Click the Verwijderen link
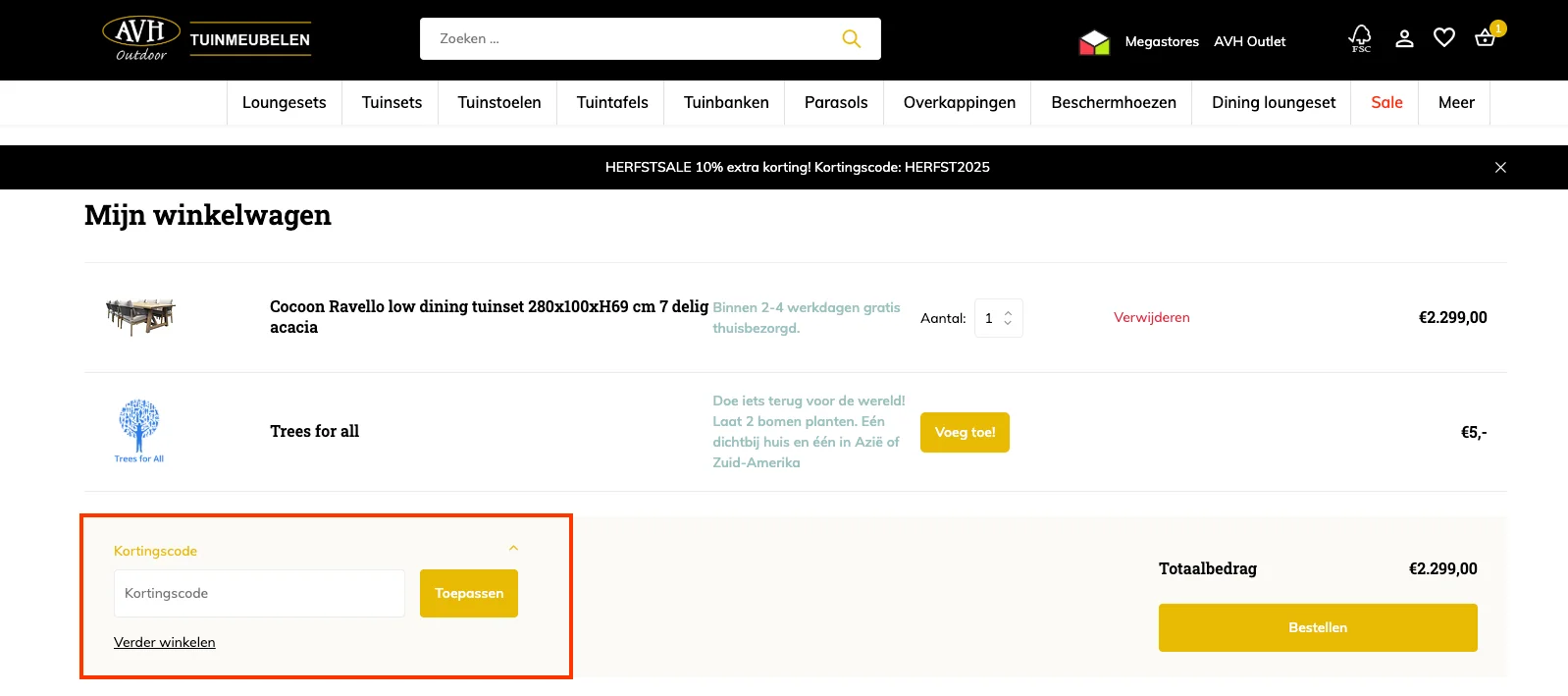 tap(1151, 318)
